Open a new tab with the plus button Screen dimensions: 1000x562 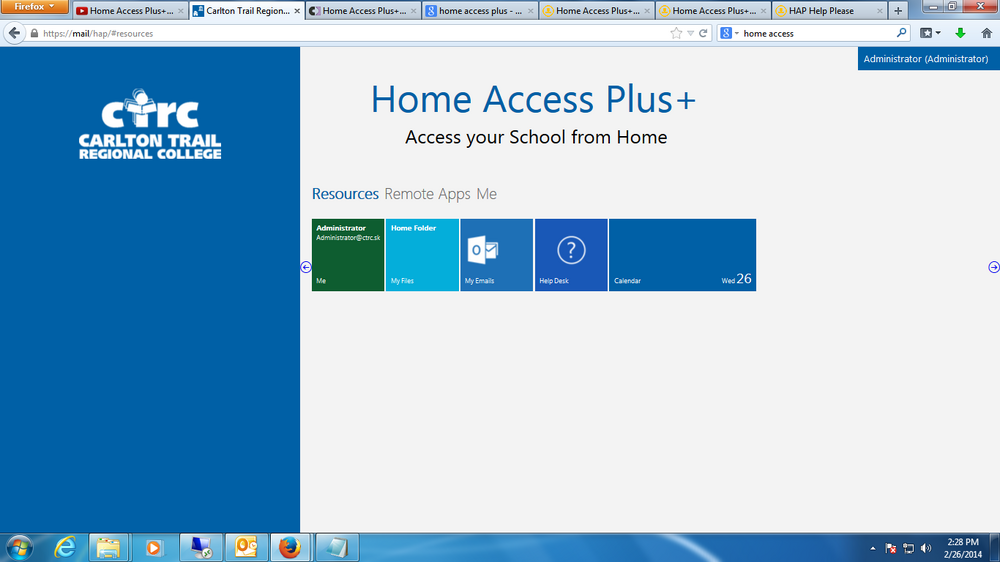point(898,11)
